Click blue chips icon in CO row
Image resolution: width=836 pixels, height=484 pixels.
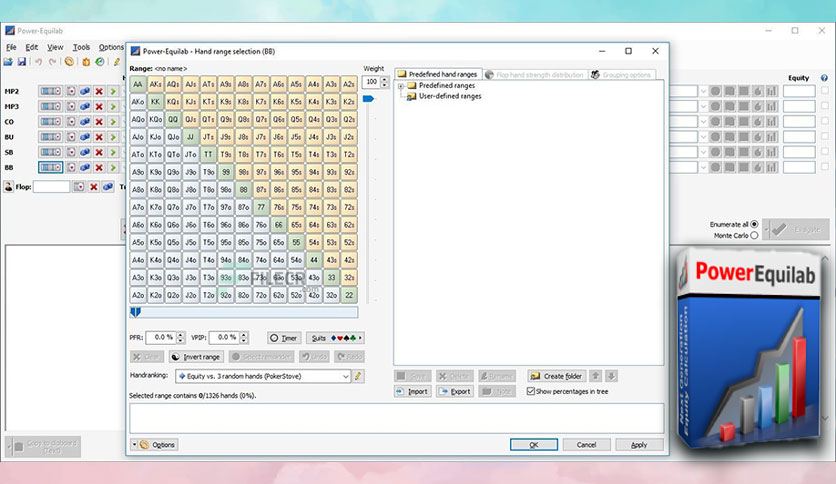point(85,122)
